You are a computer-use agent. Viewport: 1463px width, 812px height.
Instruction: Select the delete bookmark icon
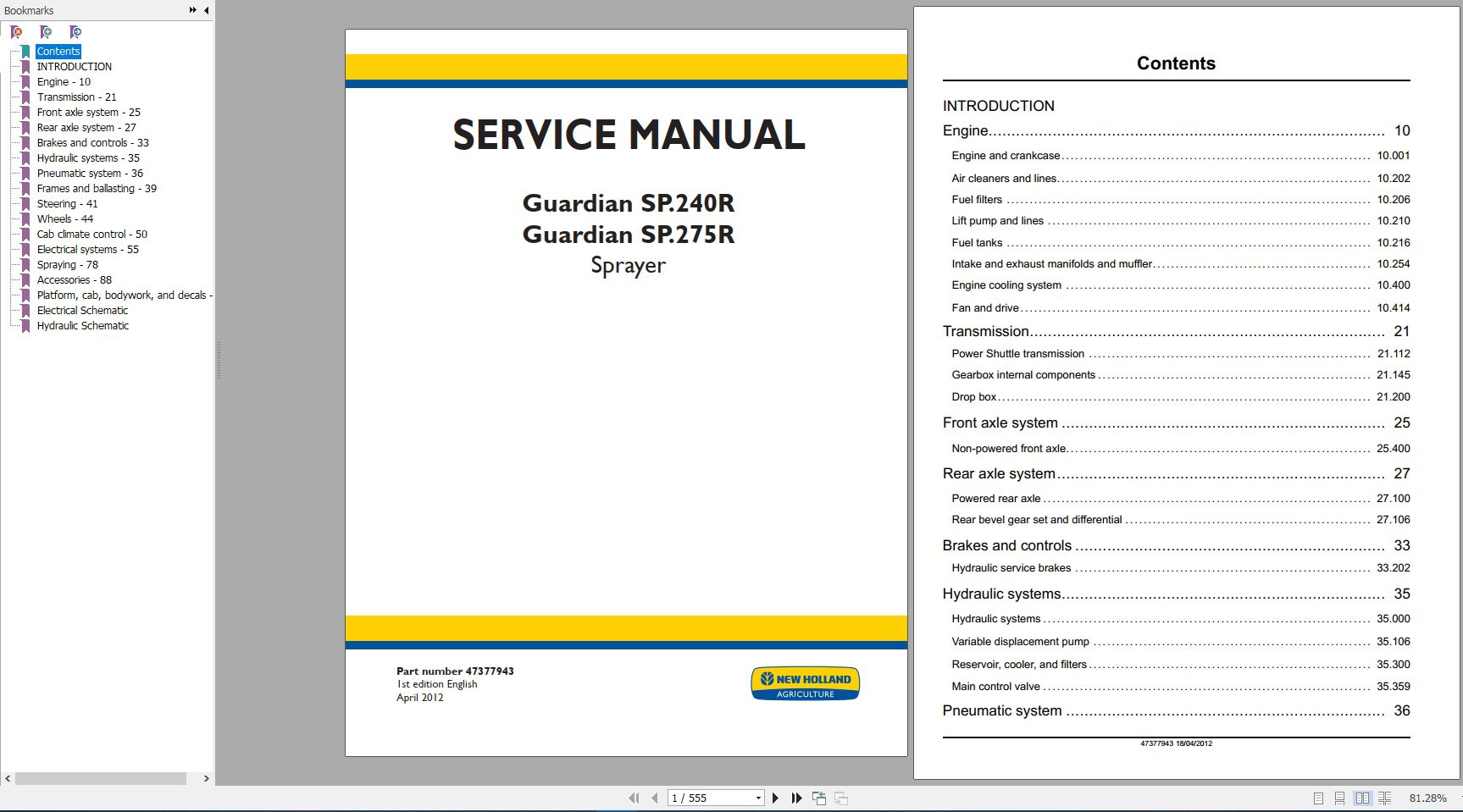(x=14, y=31)
